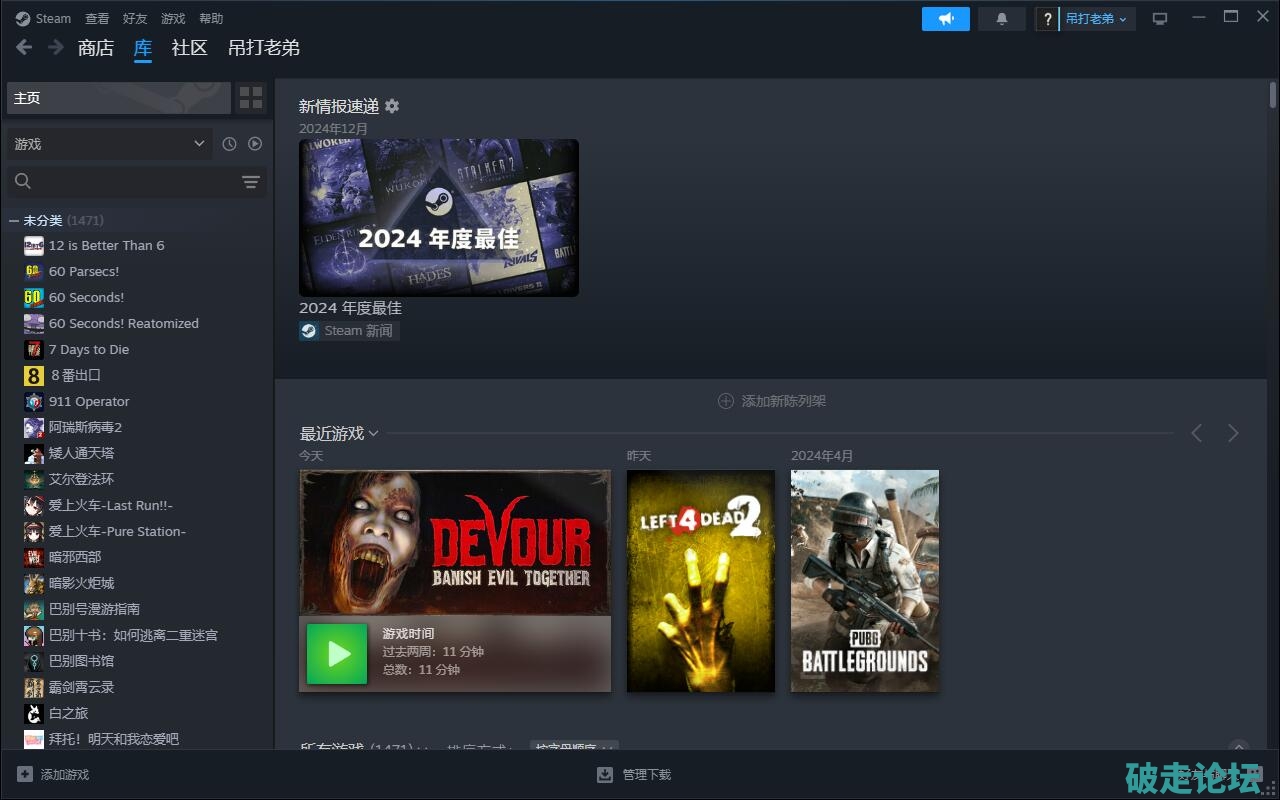Collapse the 未分类 game list

coord(14,221)
